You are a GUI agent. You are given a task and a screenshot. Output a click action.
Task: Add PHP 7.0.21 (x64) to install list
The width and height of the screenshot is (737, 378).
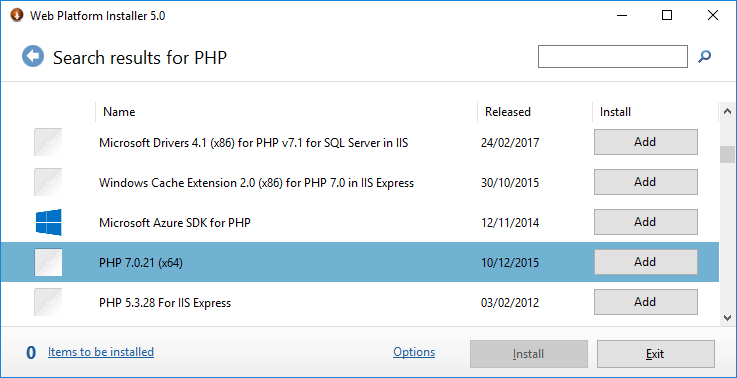[645, 262]
